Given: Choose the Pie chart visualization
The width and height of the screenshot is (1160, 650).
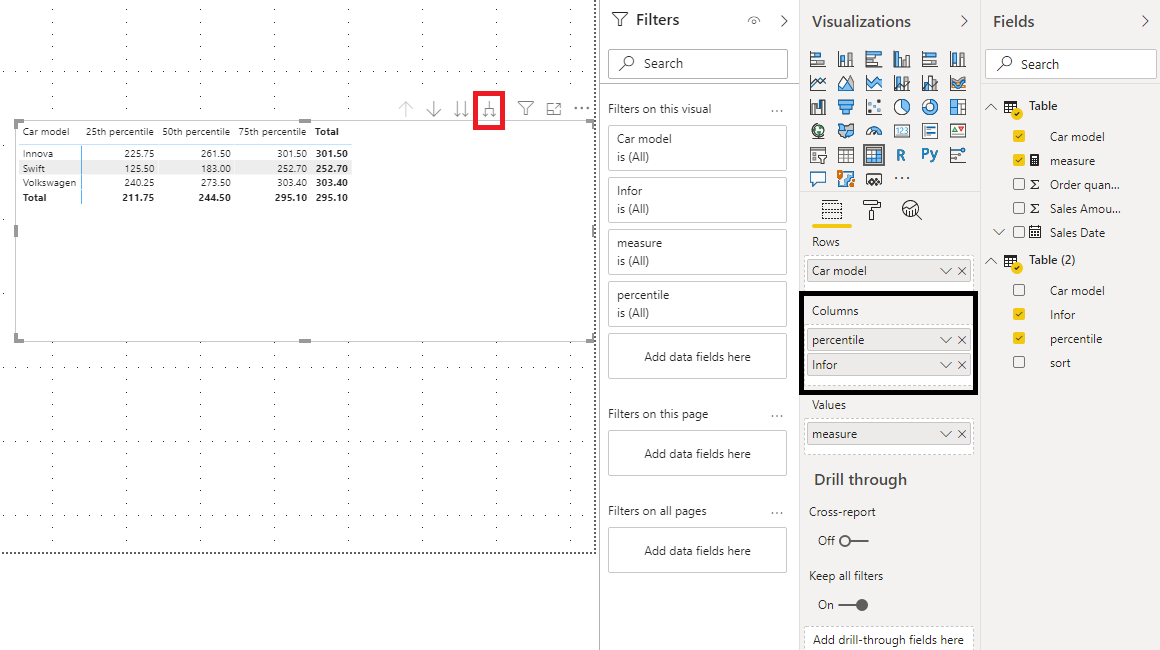Looking at the screenshot, I should [902, 107].
